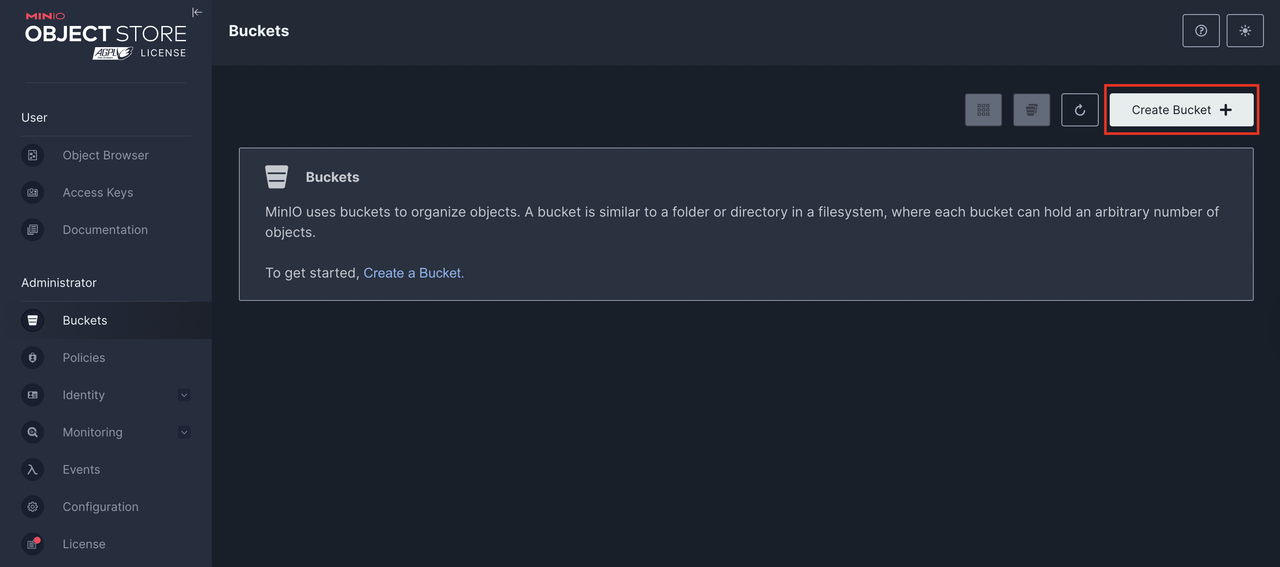The image size is (1280, 567).
Task: Click the MinIO Object Store logo
Action: (x=106, y=36)
